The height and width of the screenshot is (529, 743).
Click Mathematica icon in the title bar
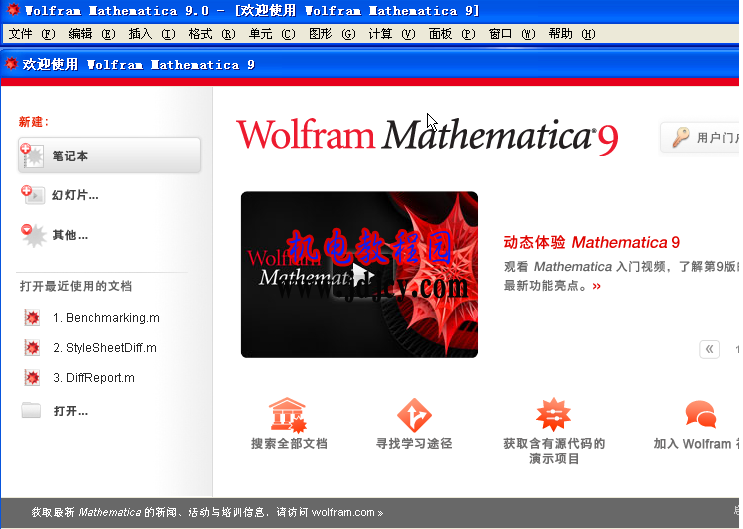click(13, 9)
